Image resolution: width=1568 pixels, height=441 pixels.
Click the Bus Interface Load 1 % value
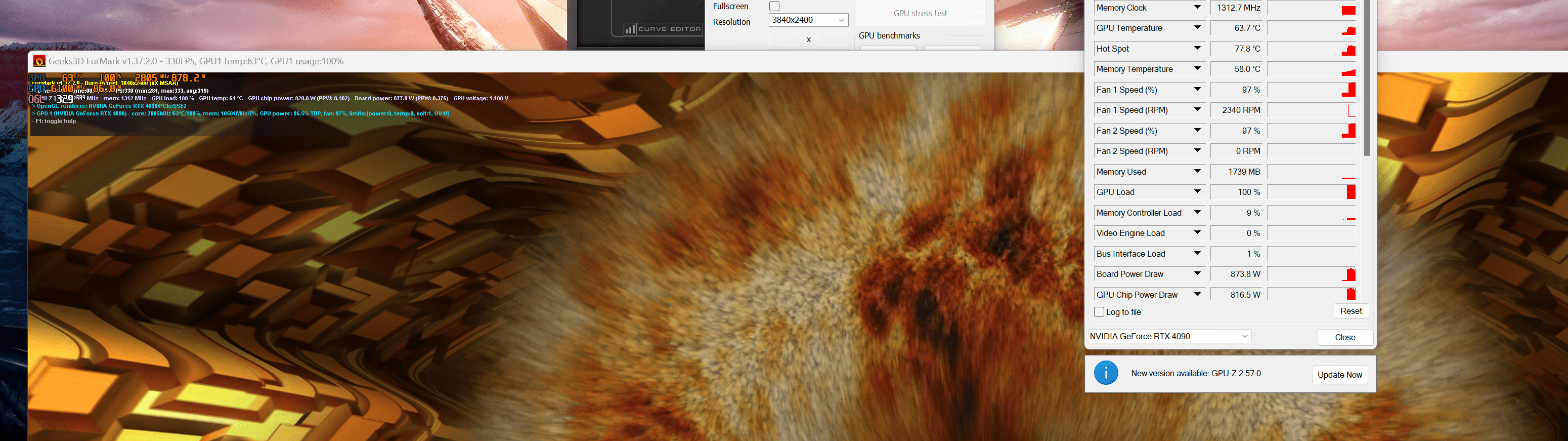tap(1236, 254)
